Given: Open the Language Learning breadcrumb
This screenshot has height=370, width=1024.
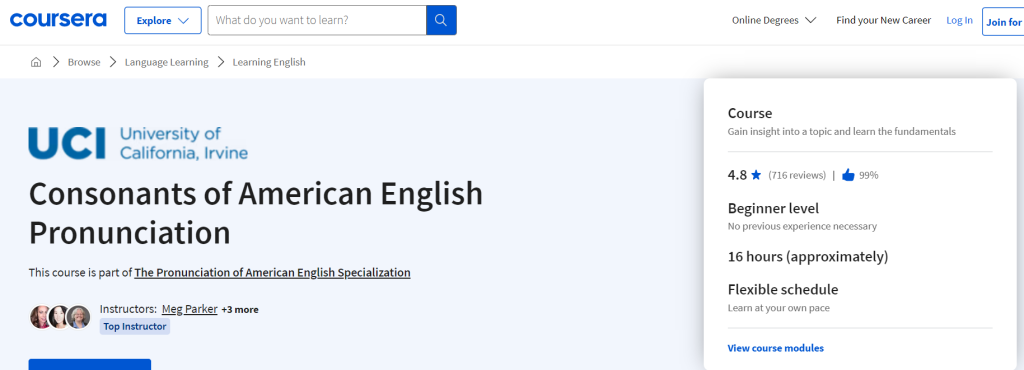Looking at the screenshot, I should tap(167, 62).
